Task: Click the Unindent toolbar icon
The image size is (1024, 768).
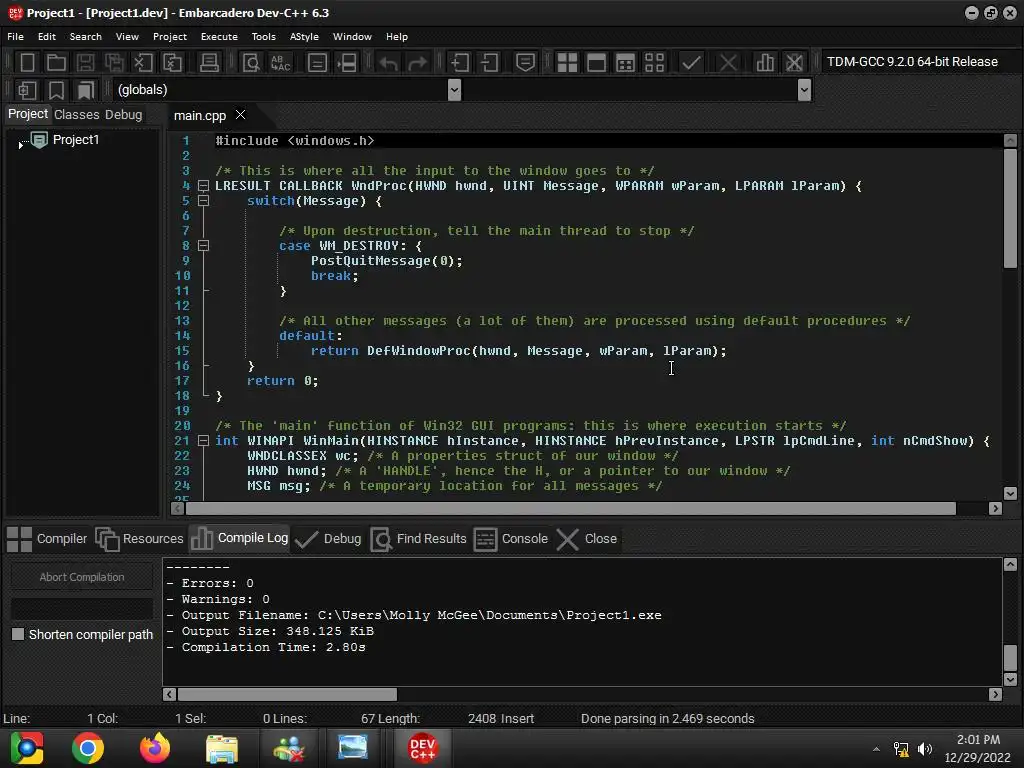Action: click(489, 63)
